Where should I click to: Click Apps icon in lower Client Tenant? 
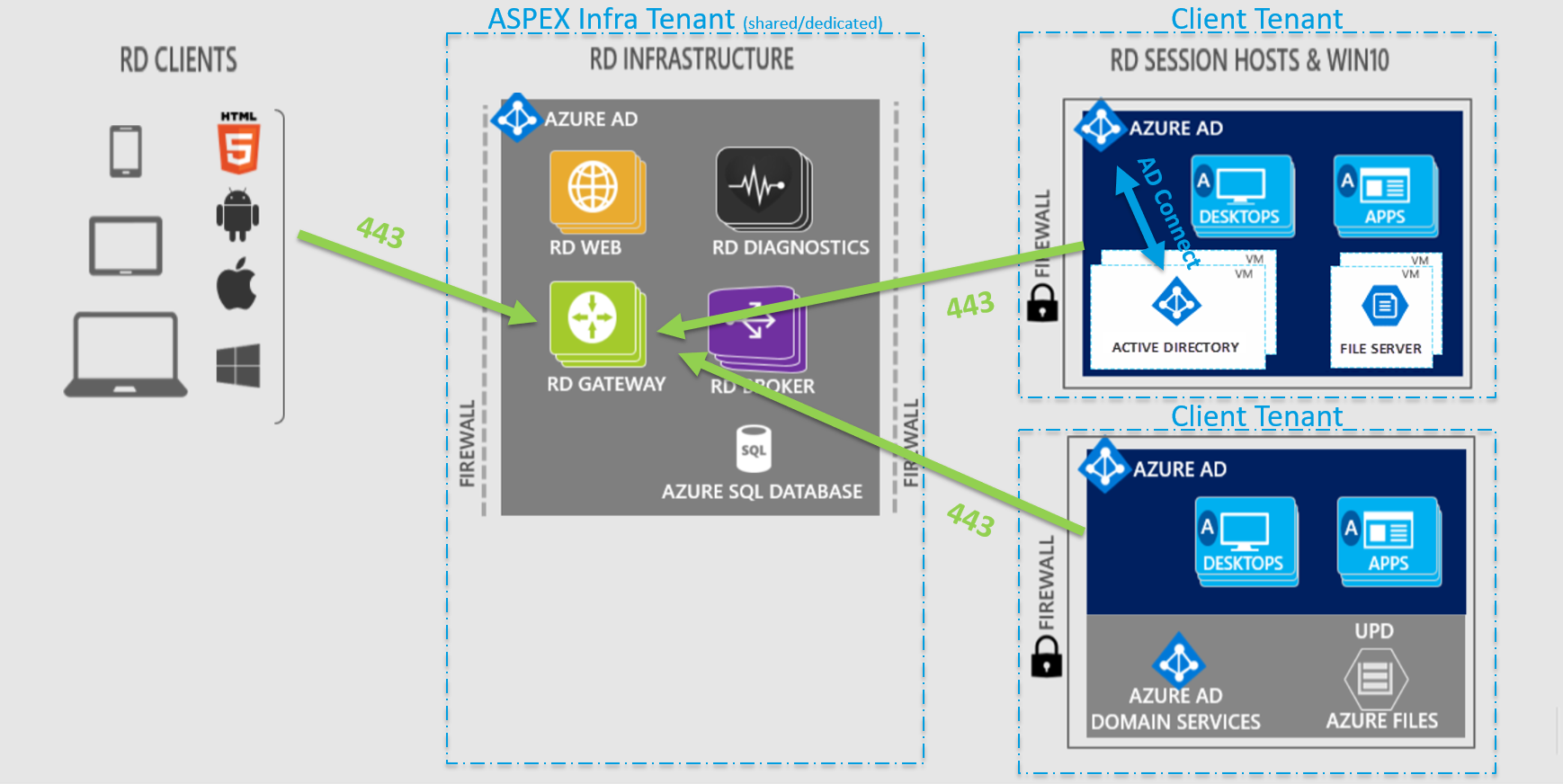[1389, 541]
